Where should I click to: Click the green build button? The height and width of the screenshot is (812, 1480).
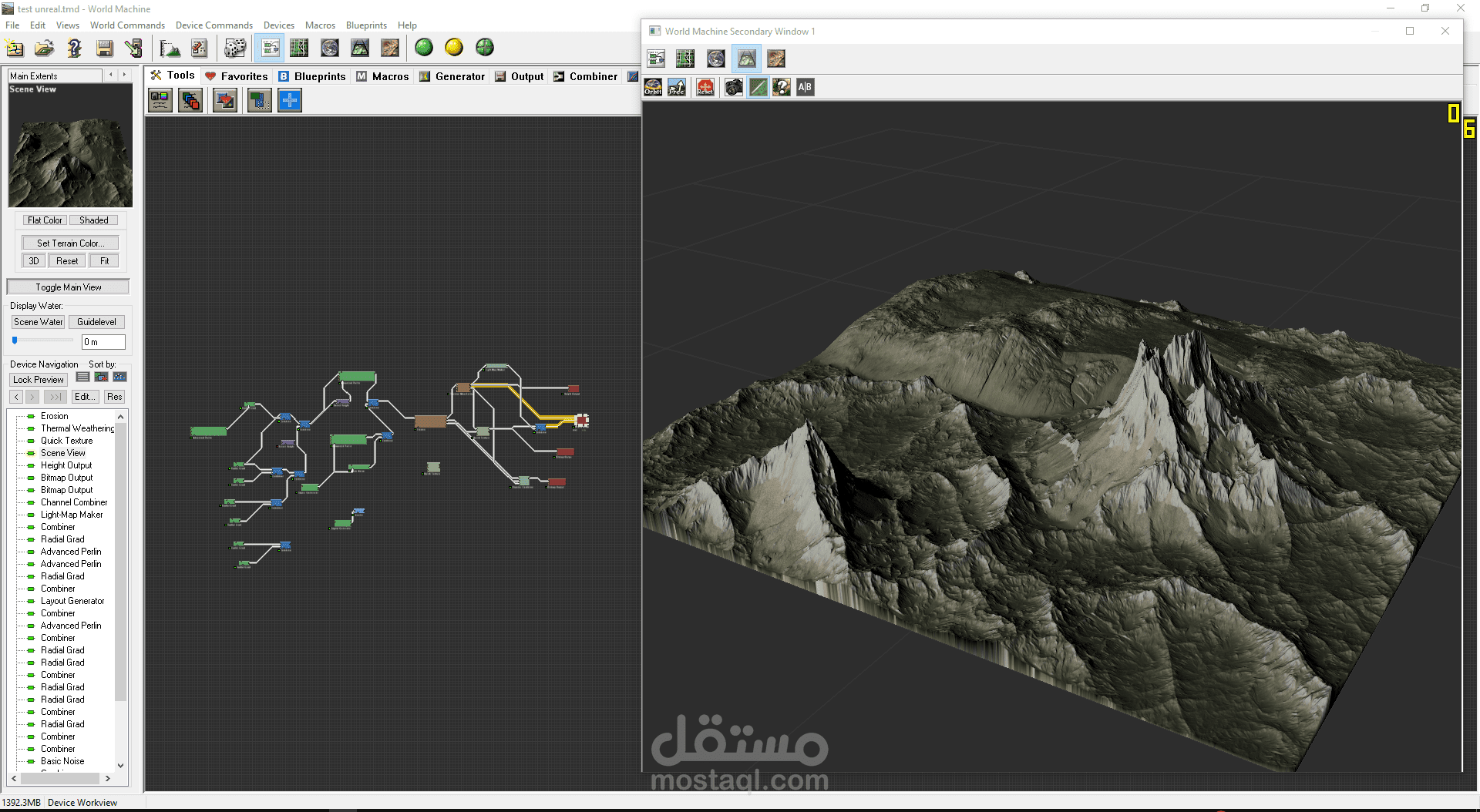[424, 48]
